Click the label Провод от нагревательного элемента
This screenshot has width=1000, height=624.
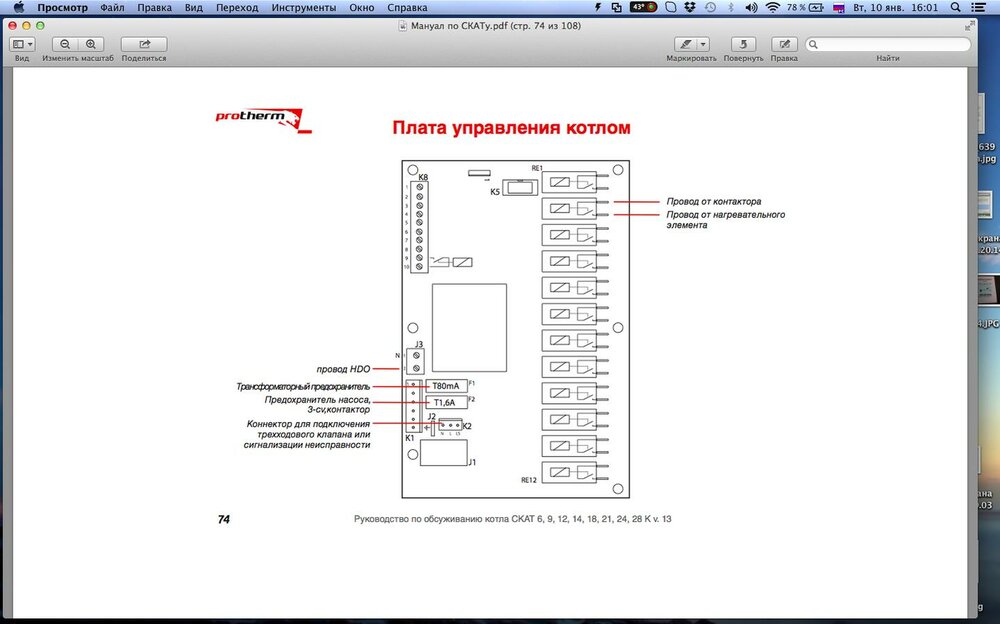point(726,219)
